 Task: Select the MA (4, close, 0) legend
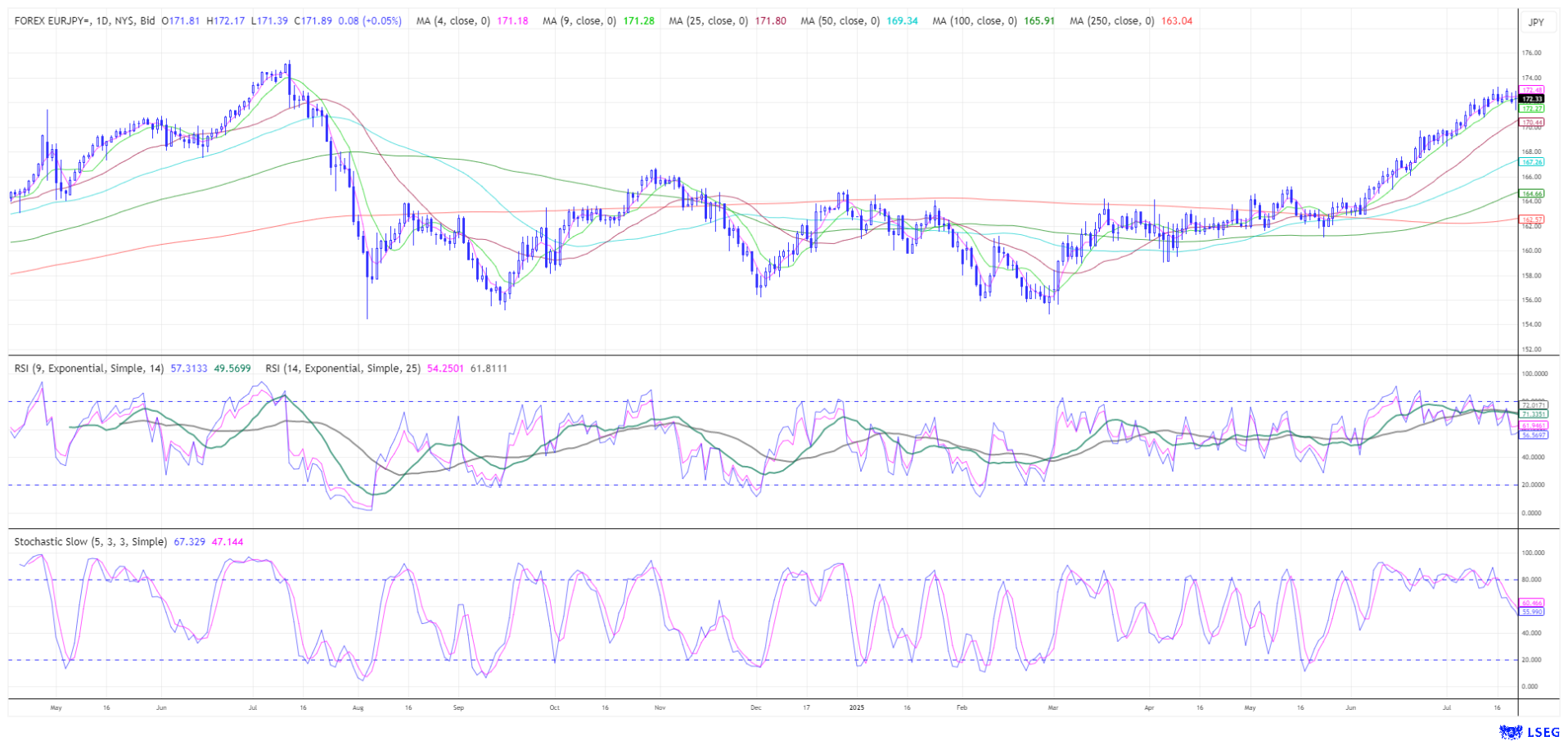click(453, 21)
